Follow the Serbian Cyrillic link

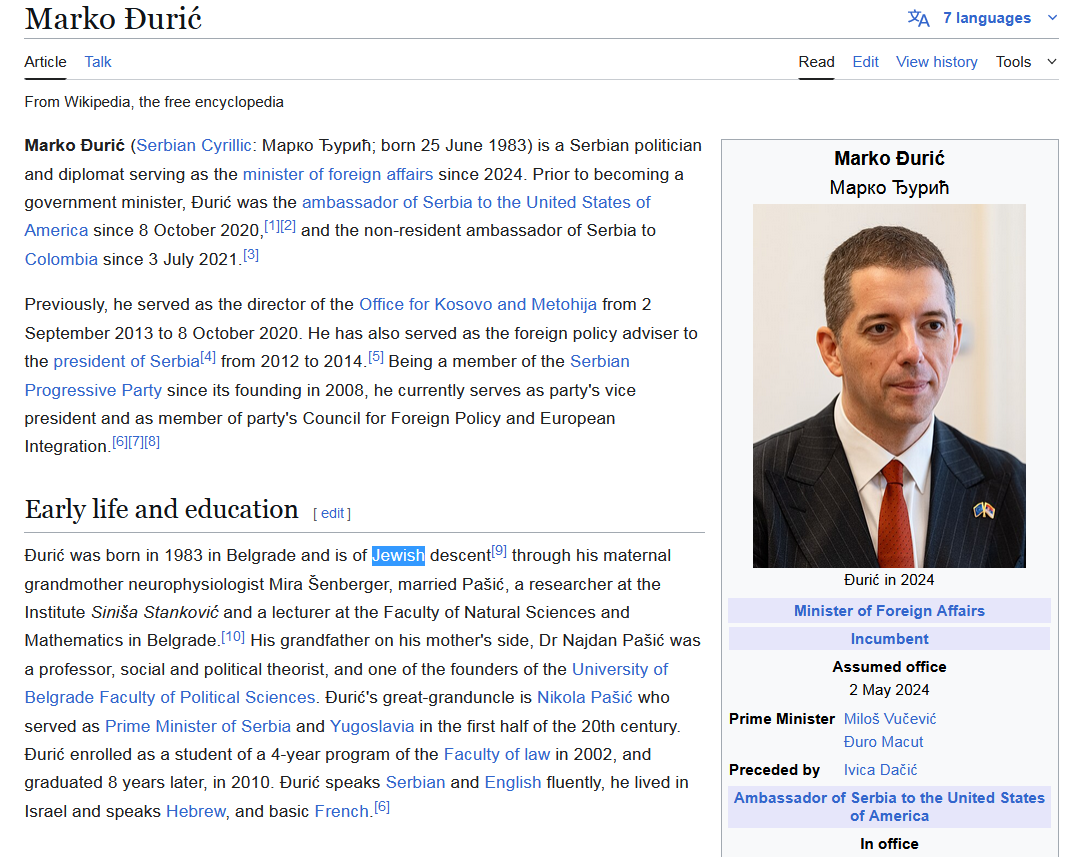click(194, 145)
